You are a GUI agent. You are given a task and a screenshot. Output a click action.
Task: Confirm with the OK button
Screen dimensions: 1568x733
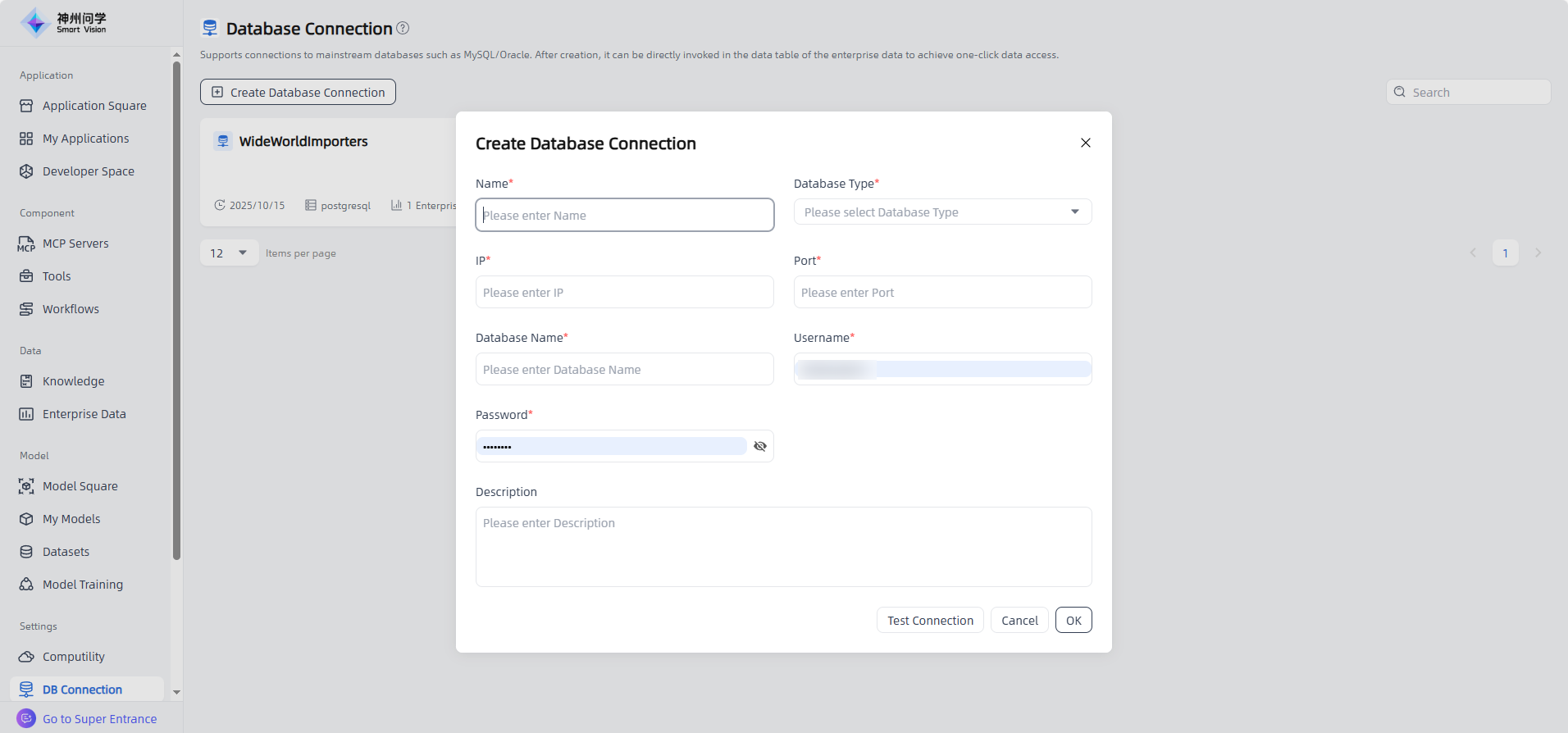pos(1073,621)
